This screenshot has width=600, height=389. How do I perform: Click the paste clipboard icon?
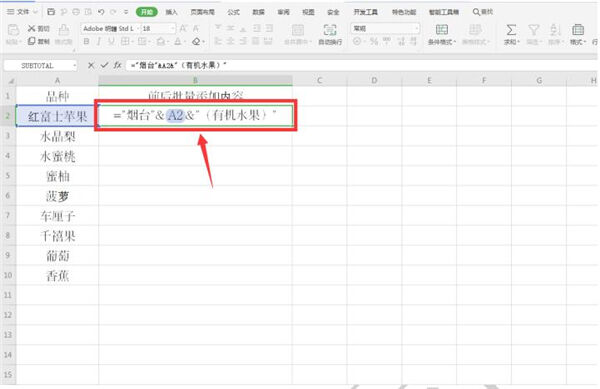click(x=13, y=30)
